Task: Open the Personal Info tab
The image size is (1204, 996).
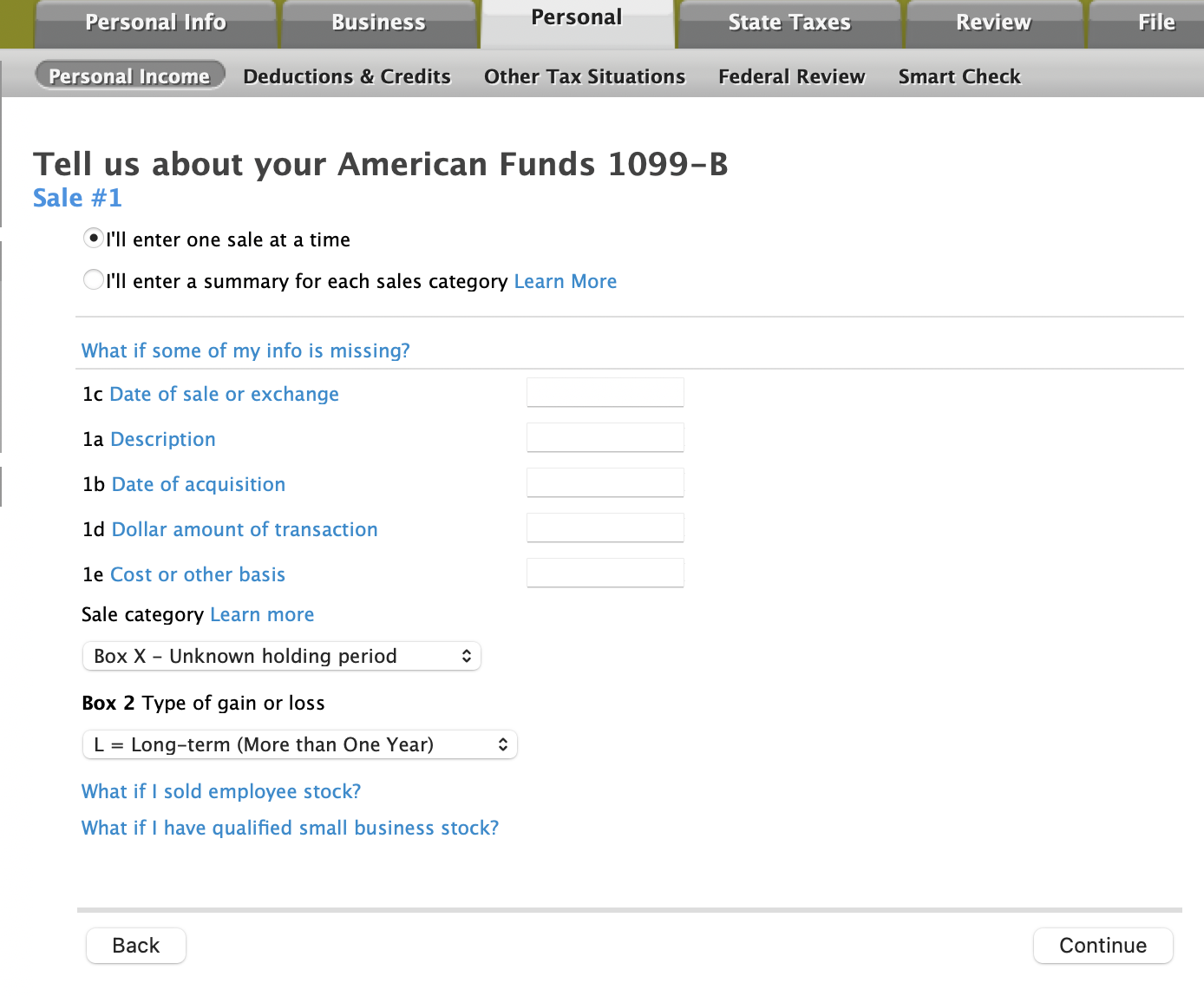Action: pos(155,23)
